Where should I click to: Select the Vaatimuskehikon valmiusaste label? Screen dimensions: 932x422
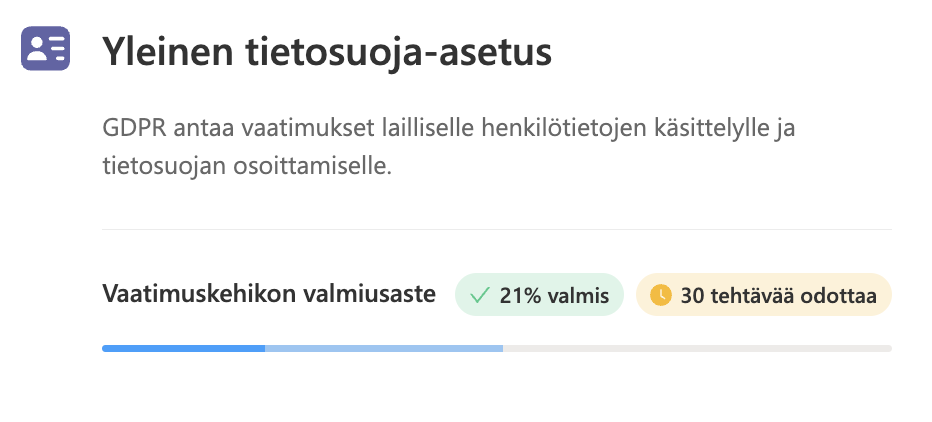pos(269,294)
